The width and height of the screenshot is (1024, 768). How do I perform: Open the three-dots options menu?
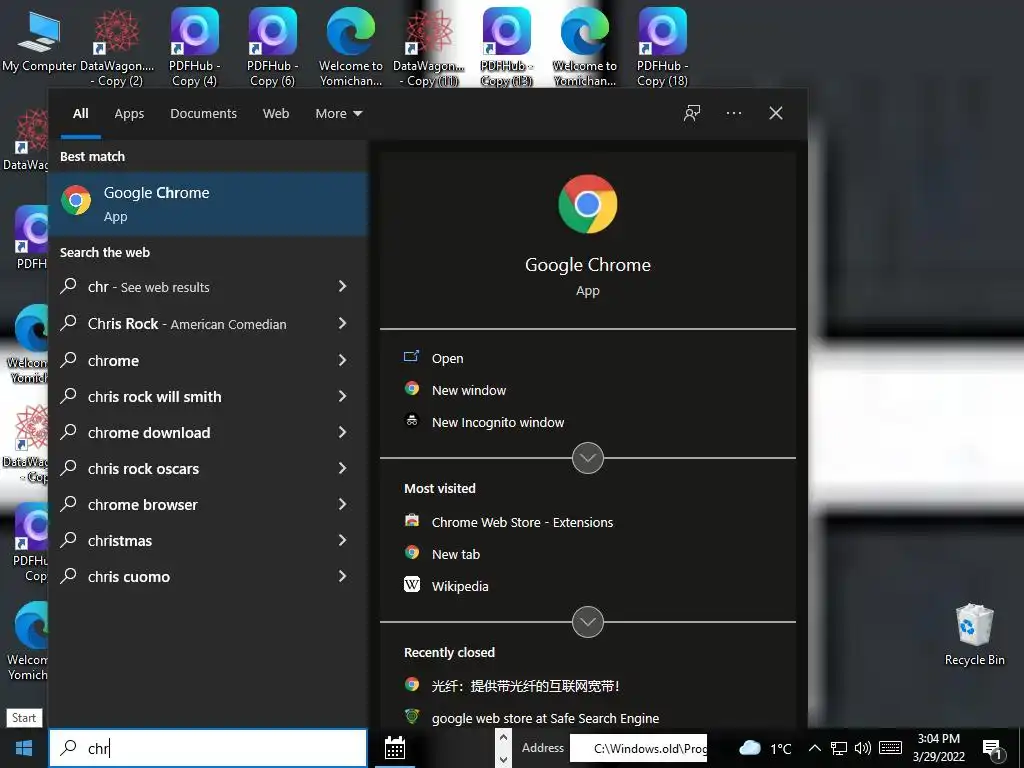pos(734,113)
